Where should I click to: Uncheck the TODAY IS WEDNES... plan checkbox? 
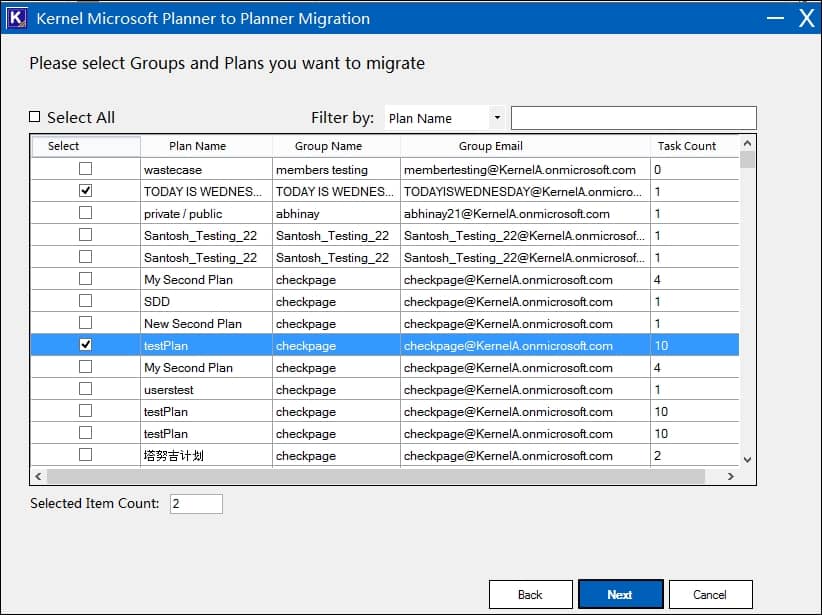pyautogui.click(x=85, y=191)
